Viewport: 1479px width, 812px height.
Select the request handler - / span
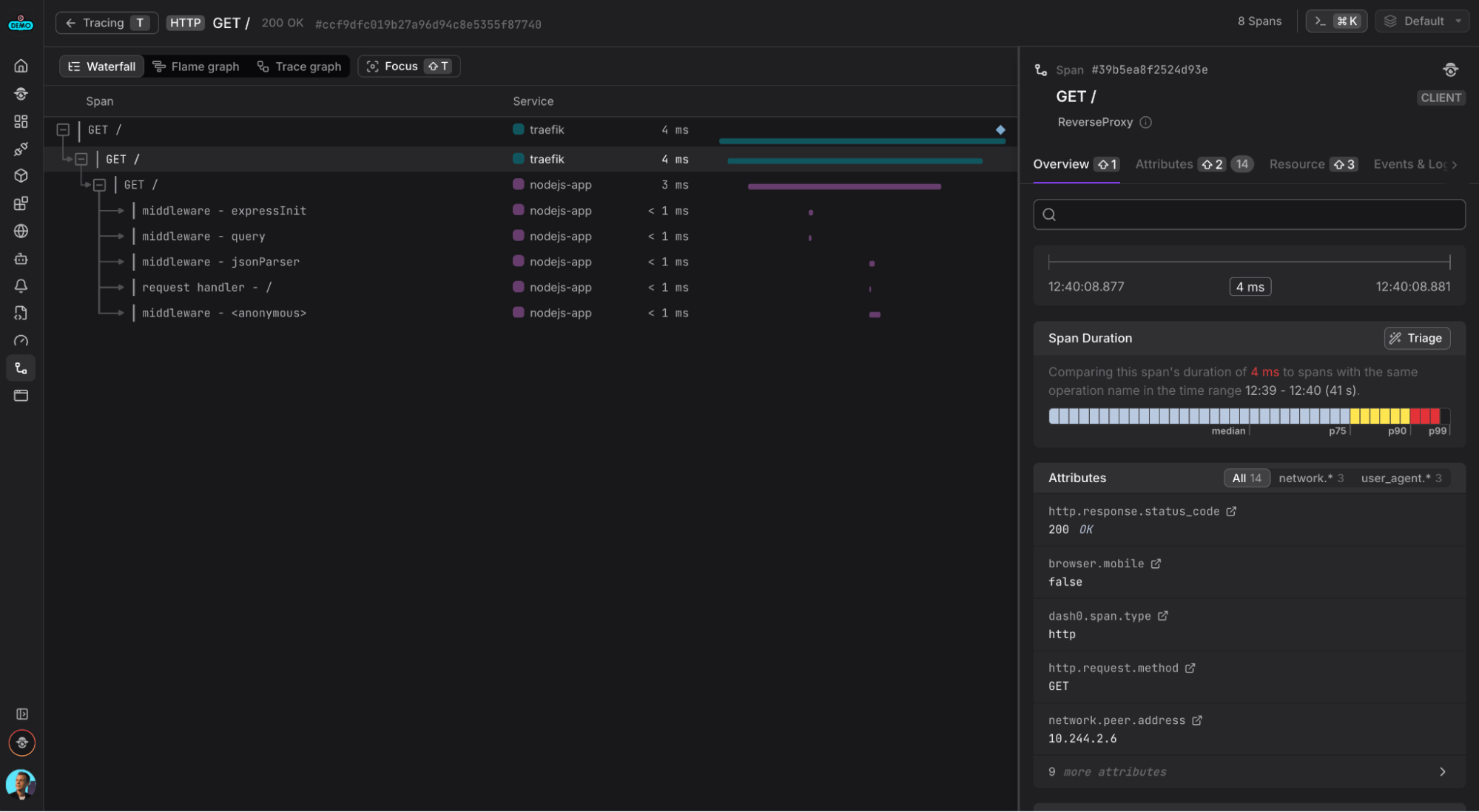coord(207,288)
